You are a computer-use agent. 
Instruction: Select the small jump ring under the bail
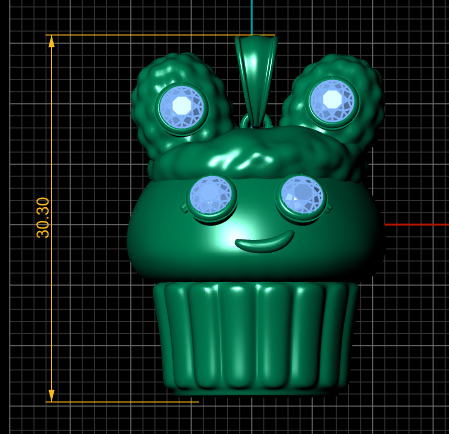(x=256, y=121)
